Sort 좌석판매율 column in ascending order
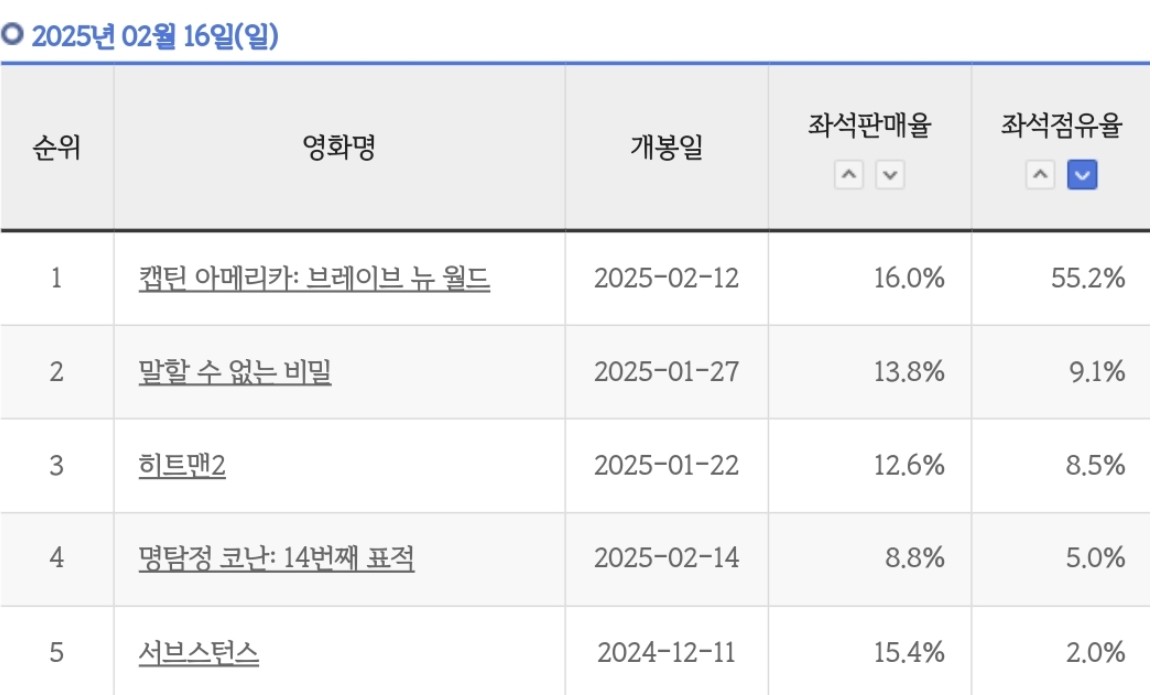 (849, 176)
